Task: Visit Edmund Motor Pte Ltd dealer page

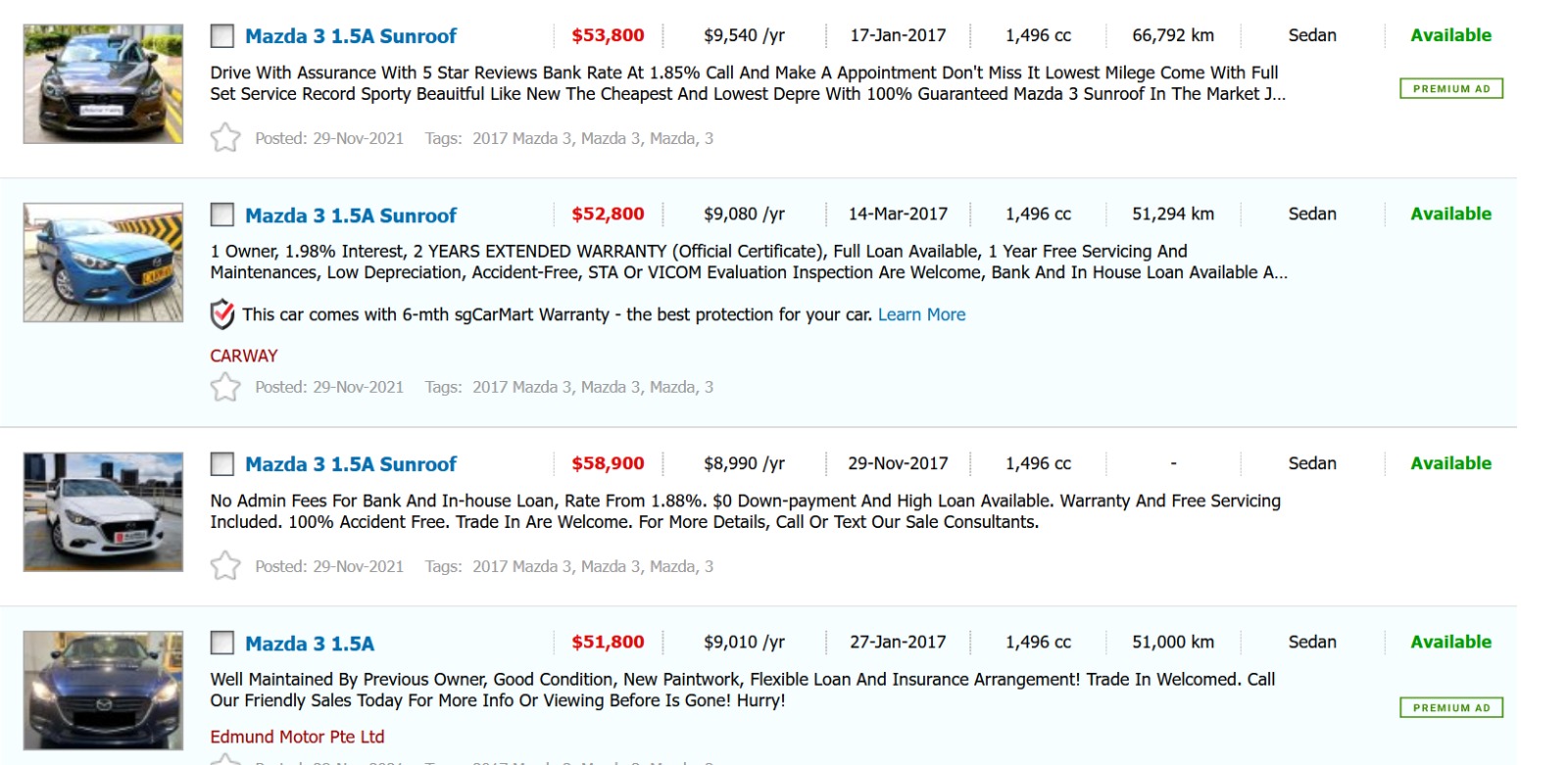Action: pos(297,737)
